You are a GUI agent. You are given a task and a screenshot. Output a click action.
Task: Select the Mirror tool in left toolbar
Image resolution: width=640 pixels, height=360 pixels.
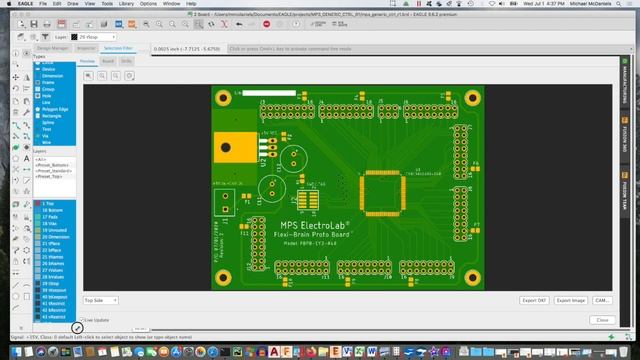point(27,77)
